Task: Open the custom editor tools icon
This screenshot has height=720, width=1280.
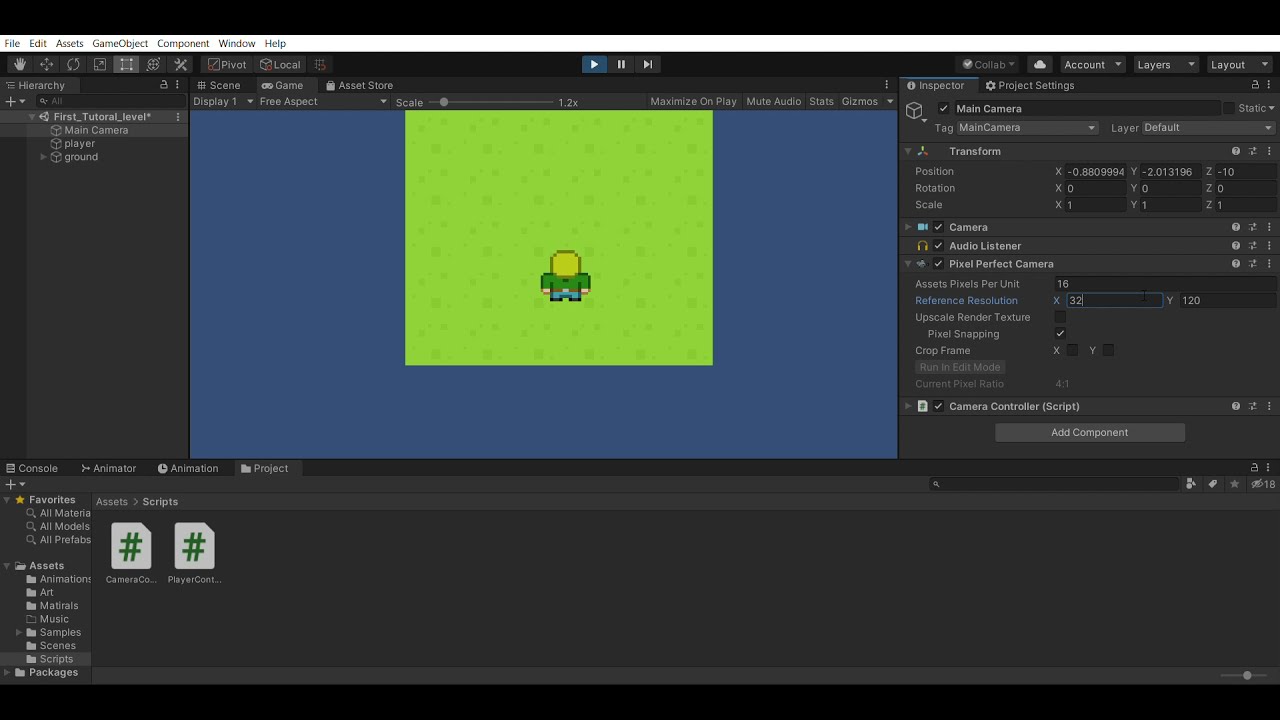Action: click(x=181, y=64)
